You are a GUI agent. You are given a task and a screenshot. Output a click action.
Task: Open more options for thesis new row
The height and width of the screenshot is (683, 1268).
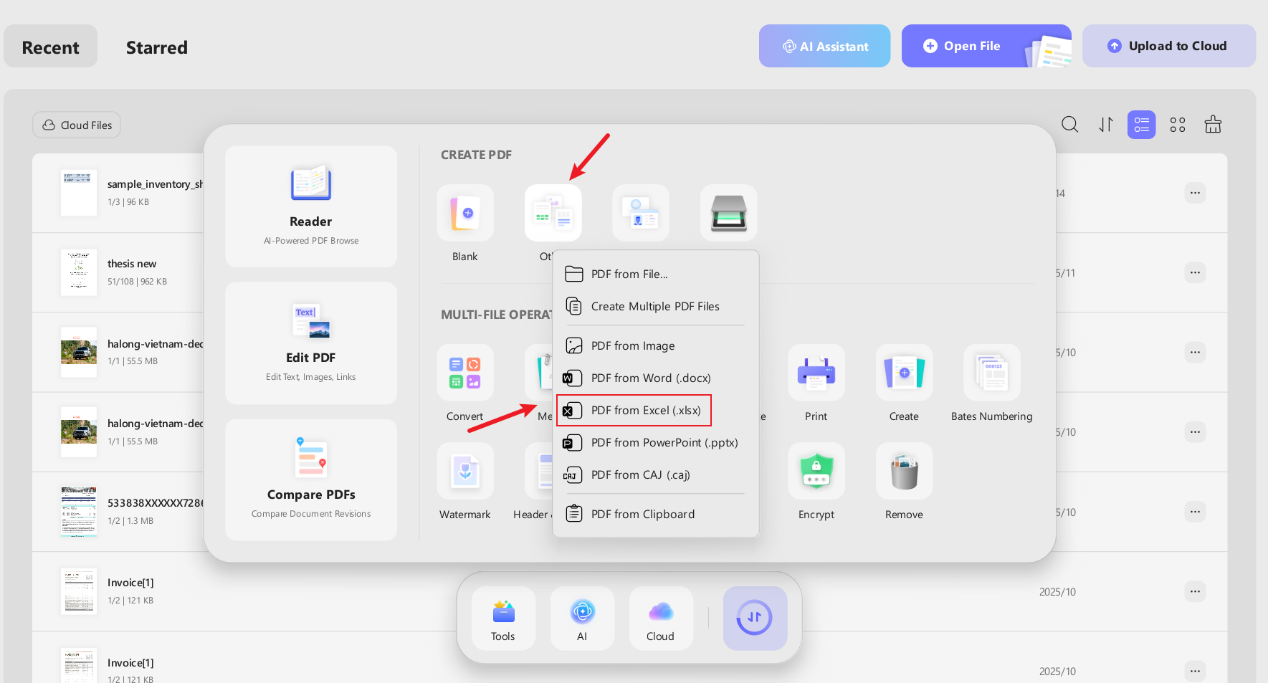click(1195, 272)
